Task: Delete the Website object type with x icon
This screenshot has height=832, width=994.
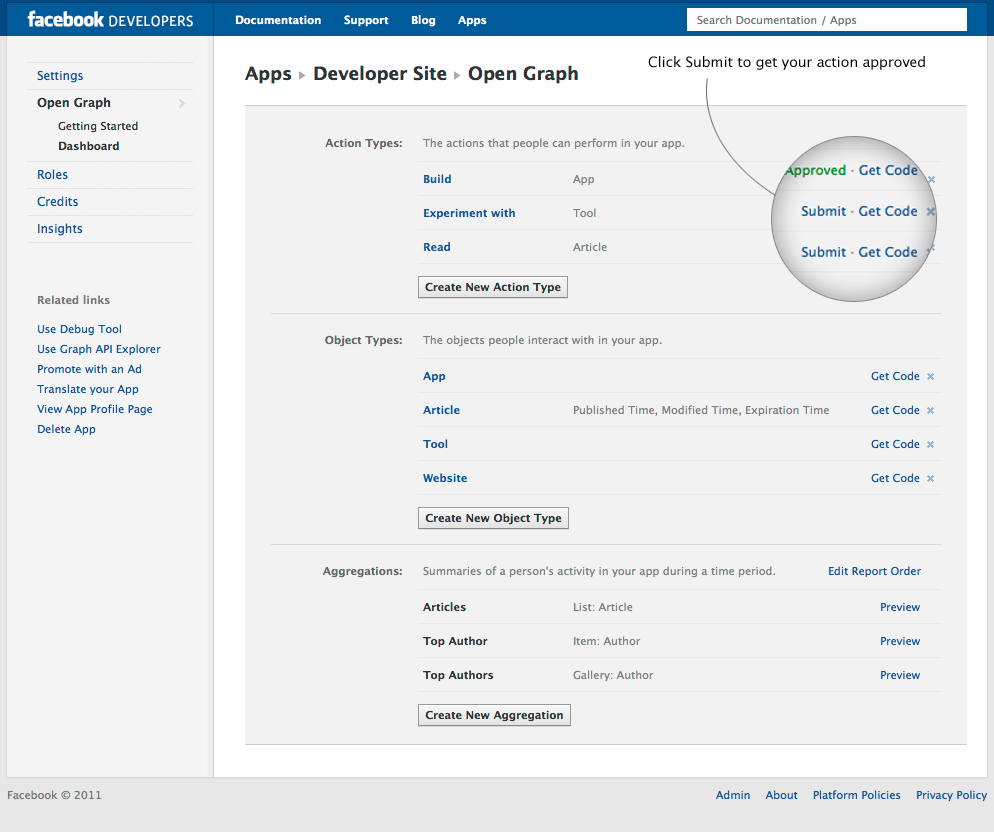Action: click(930, 479)
